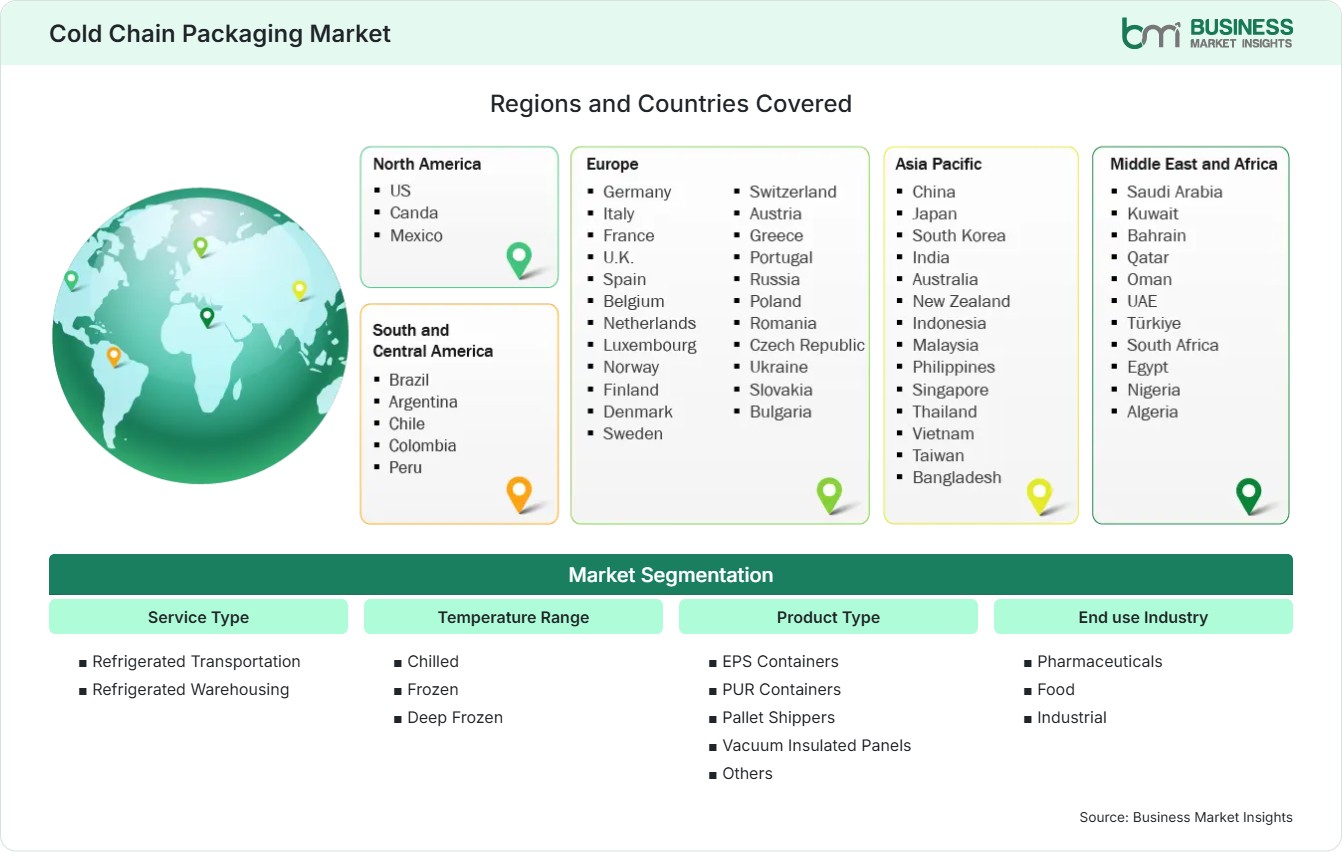Click Refrigerated Transportation item
Image resolution: width=1342 pixels, height=852 pixels.
(x=196, y=661)
